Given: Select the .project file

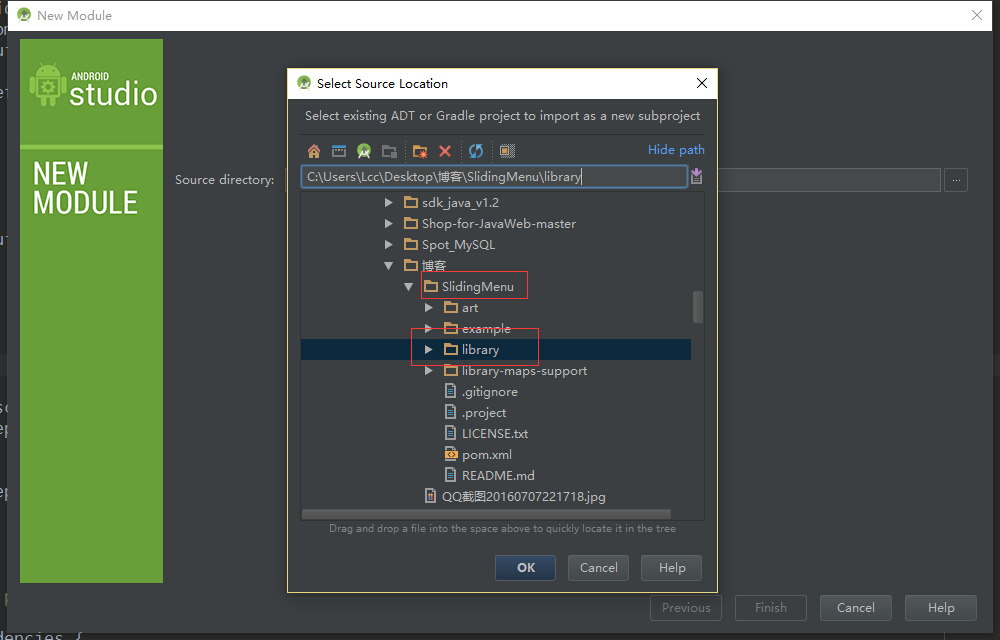Looking at the screenshot, I should click(476, 413).
